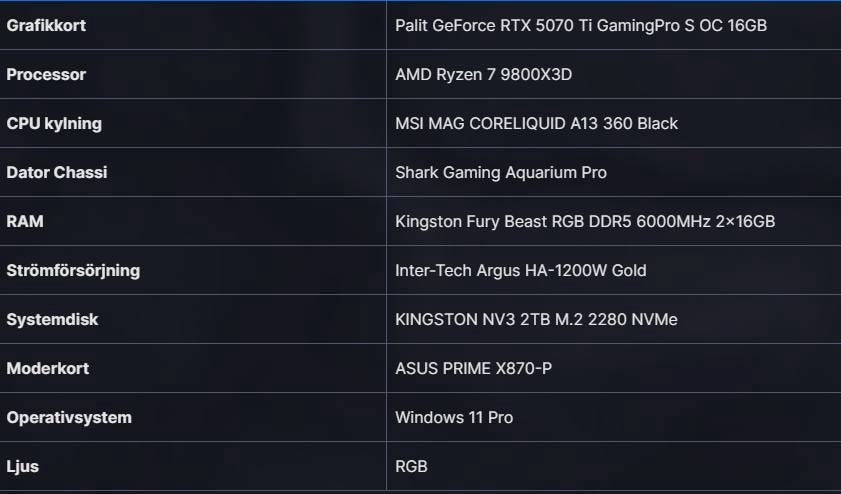Select Shark Gaming Aquarium Pro value
Viewport: 841px width, 494px height.
[x=500, y=173]
